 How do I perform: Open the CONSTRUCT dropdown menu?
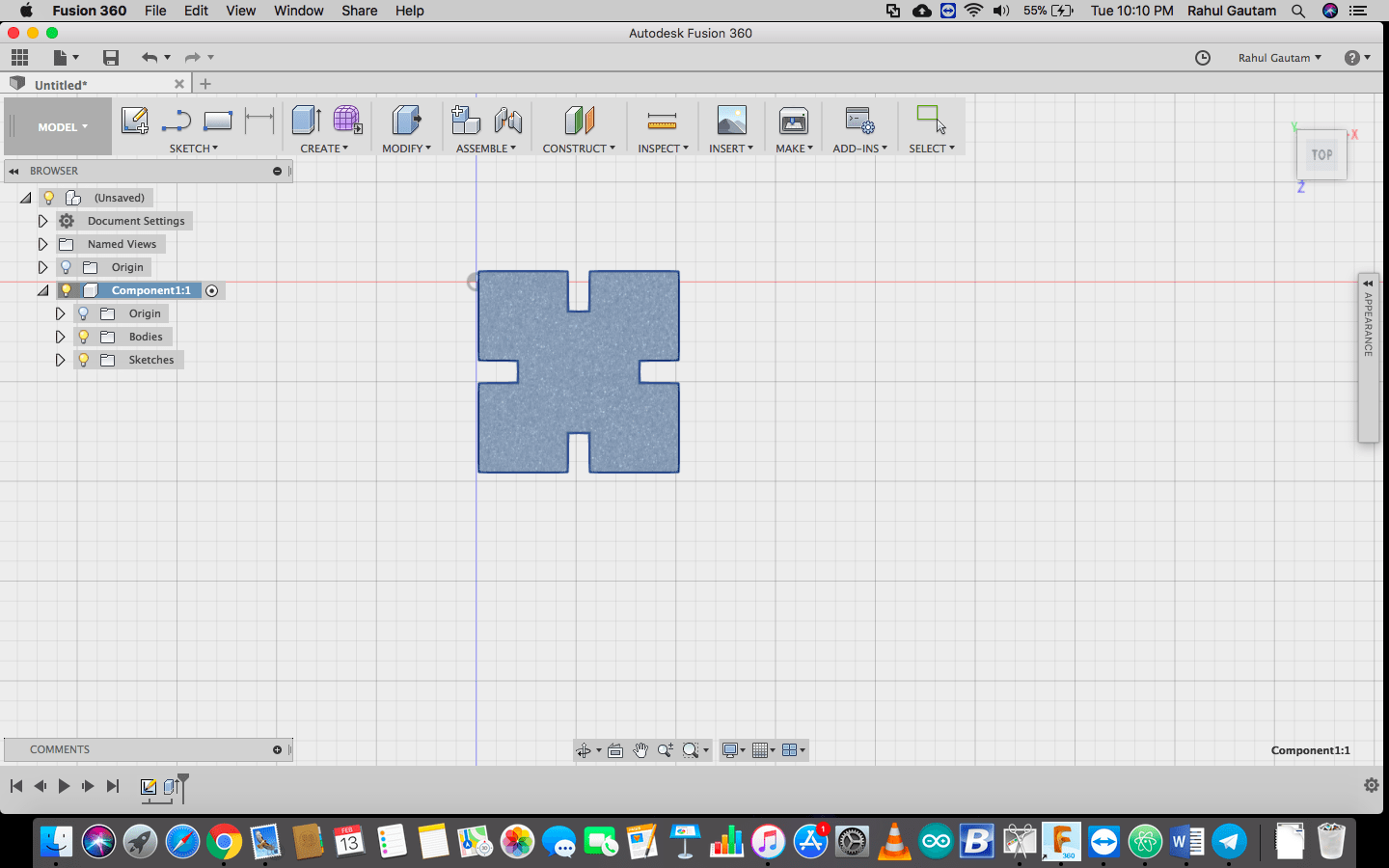[x=579, y=149]
